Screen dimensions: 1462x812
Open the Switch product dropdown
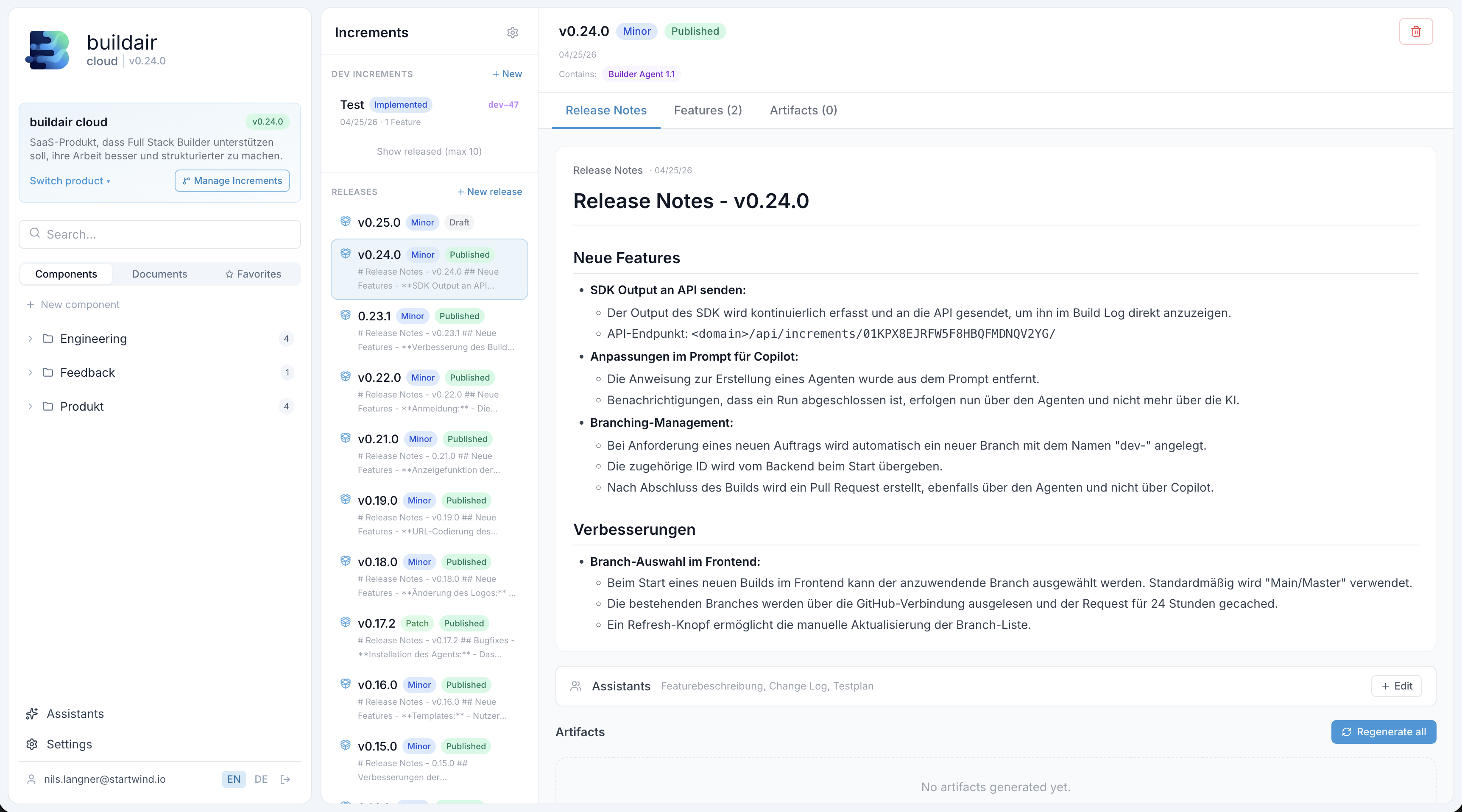click(x=69, y=181)
